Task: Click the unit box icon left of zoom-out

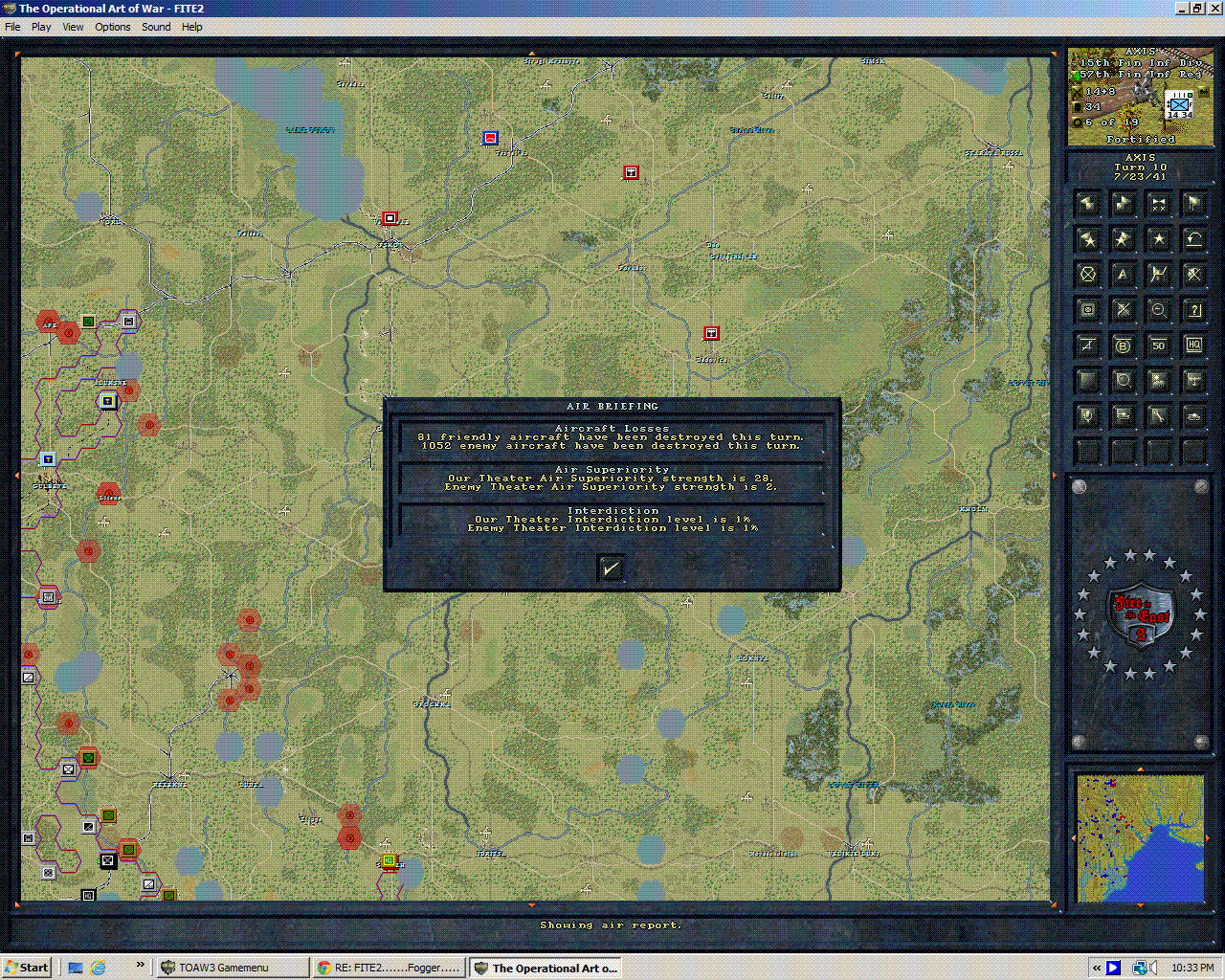Action: point(1087,310)
